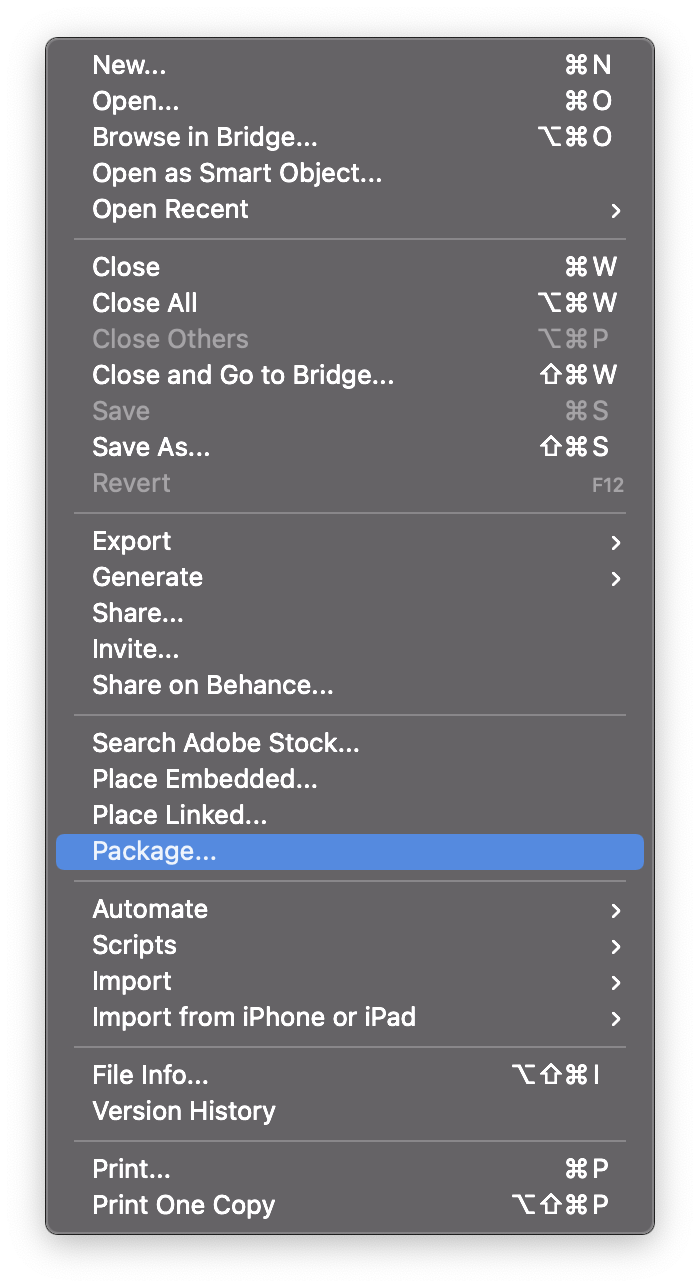
Task: Expand Import from iPhone or iPad
Action: coord(254,1017)
